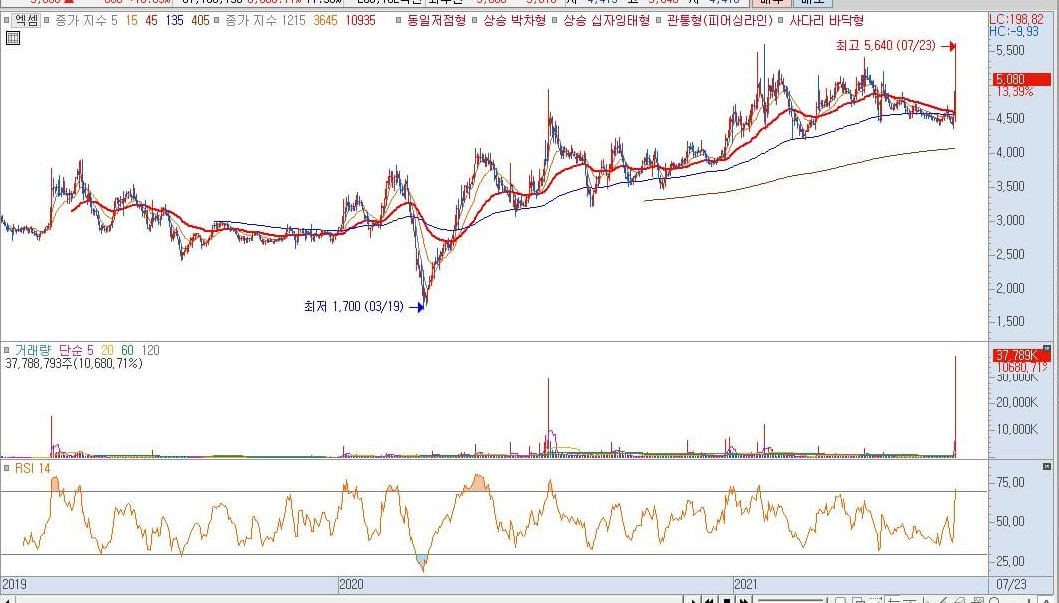The image size is (1059, 603).
Task: Toggle the square marker before 종가 지수 1215
Action: click(216, 20)
